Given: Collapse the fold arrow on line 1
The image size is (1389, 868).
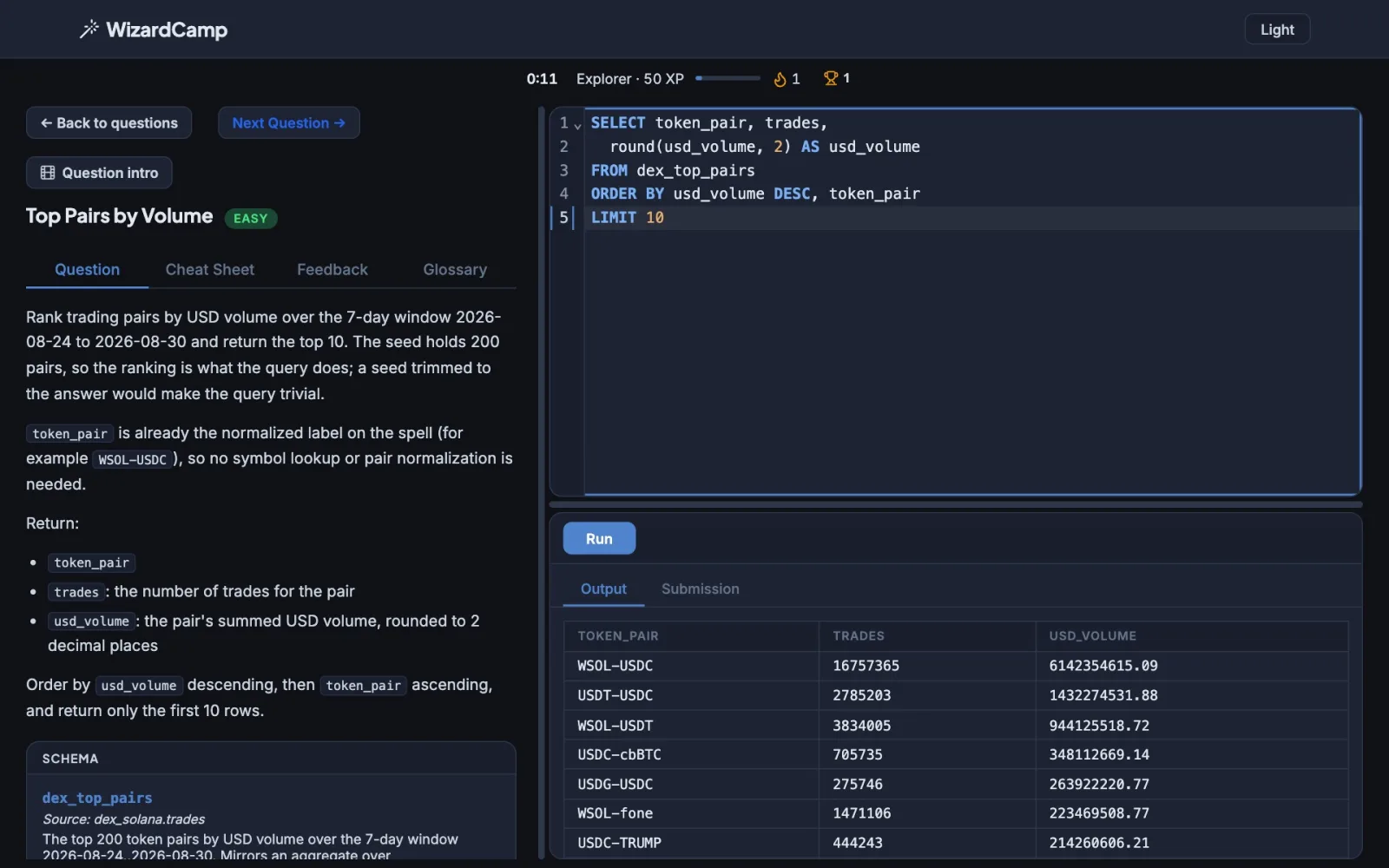Looking at the screenshot, I should [577, 126].
